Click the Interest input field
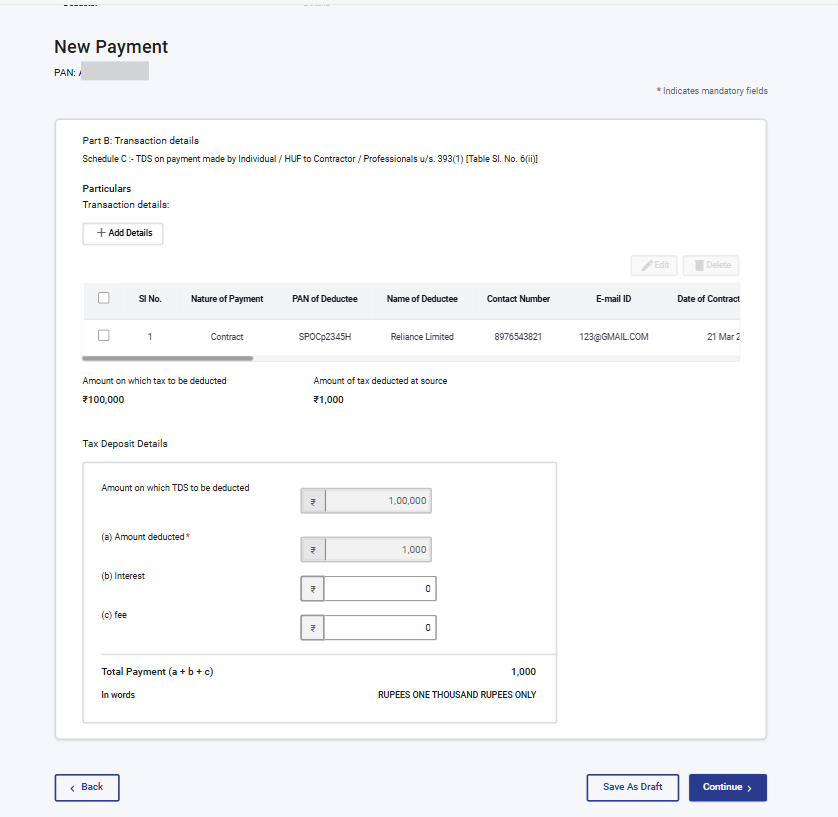The height and width of the screenshot is (817, 838). coord(380,588)
